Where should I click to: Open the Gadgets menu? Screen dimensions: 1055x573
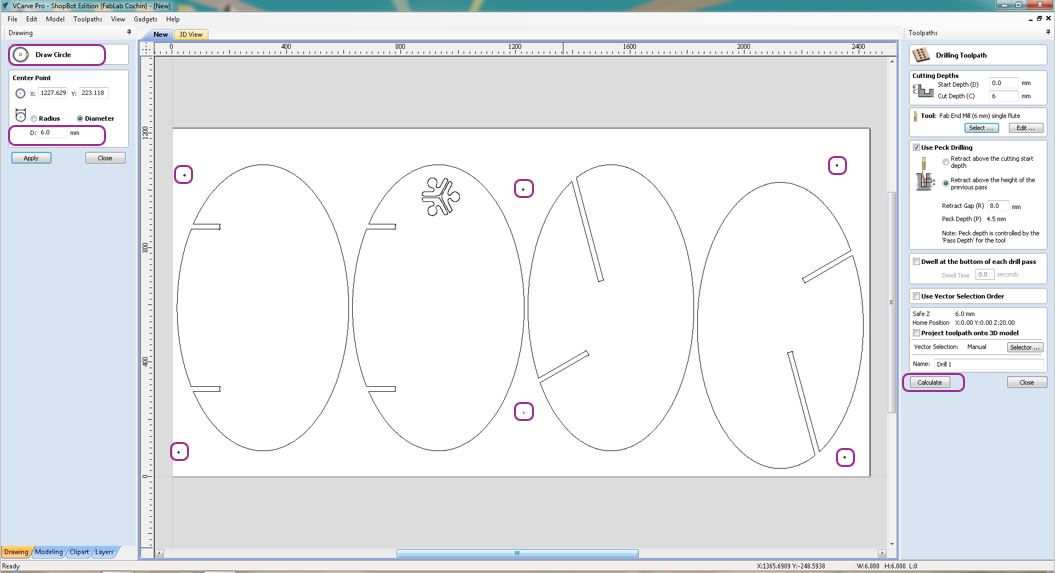pyautogui.click(x=145, y=19)
